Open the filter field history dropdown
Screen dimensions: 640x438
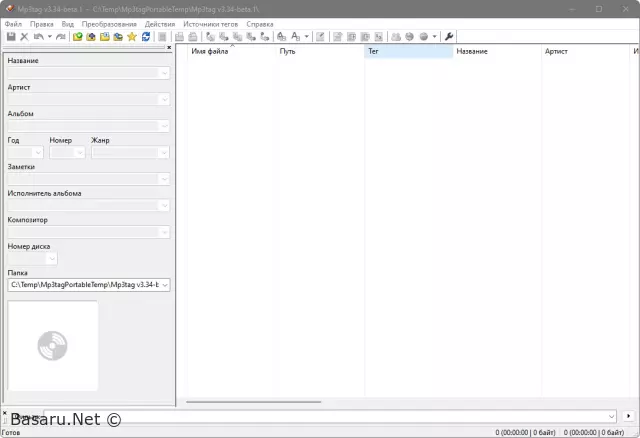pos(611,416)
